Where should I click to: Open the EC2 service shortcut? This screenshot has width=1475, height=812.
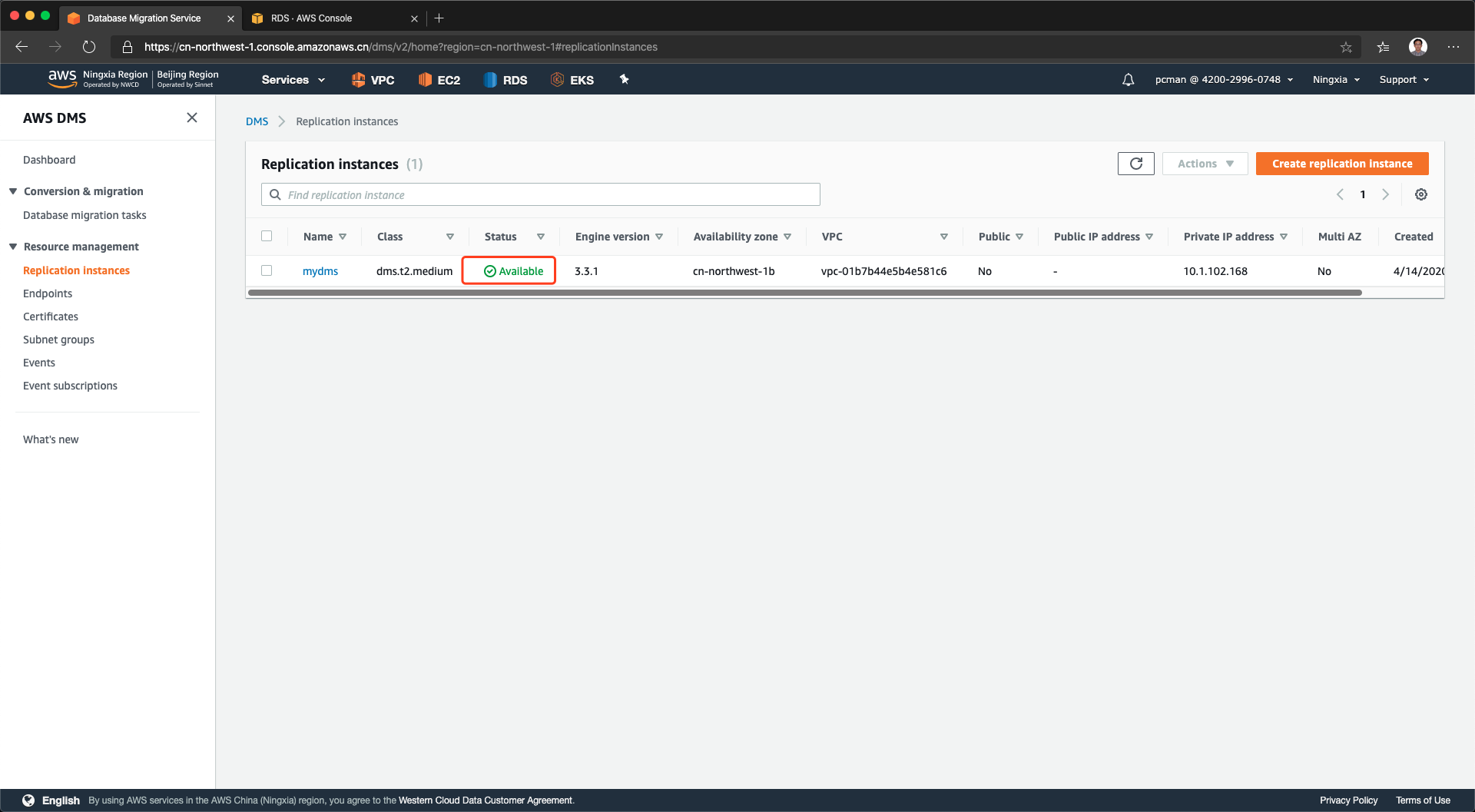pos(439,80)
